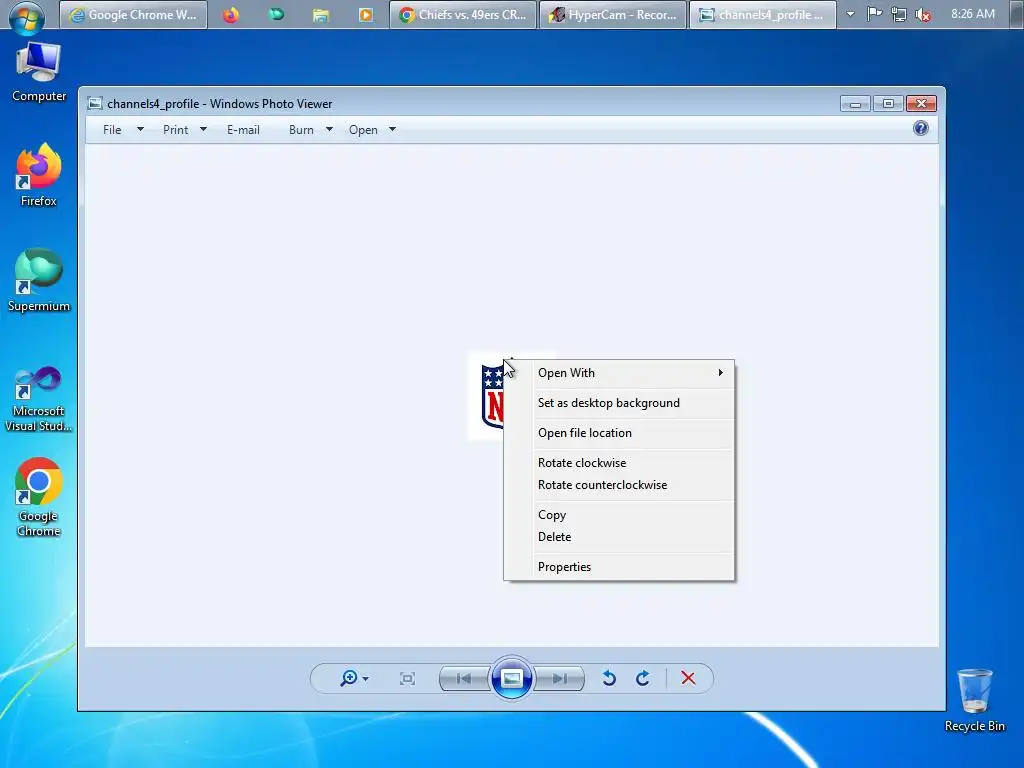Open the media player taskbar icon
Image resolution: width=1024 pixels, height=768 pixels.
[x=366, y=15]
